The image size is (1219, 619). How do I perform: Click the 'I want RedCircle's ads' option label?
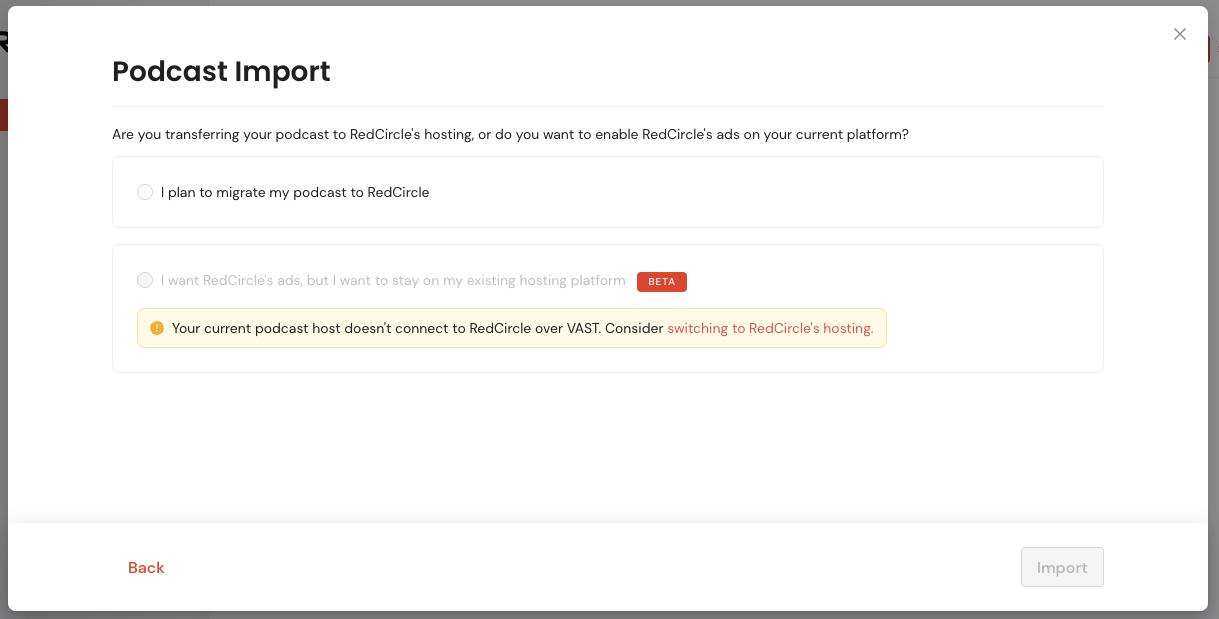pyautogui.click(x=393, y=281)
